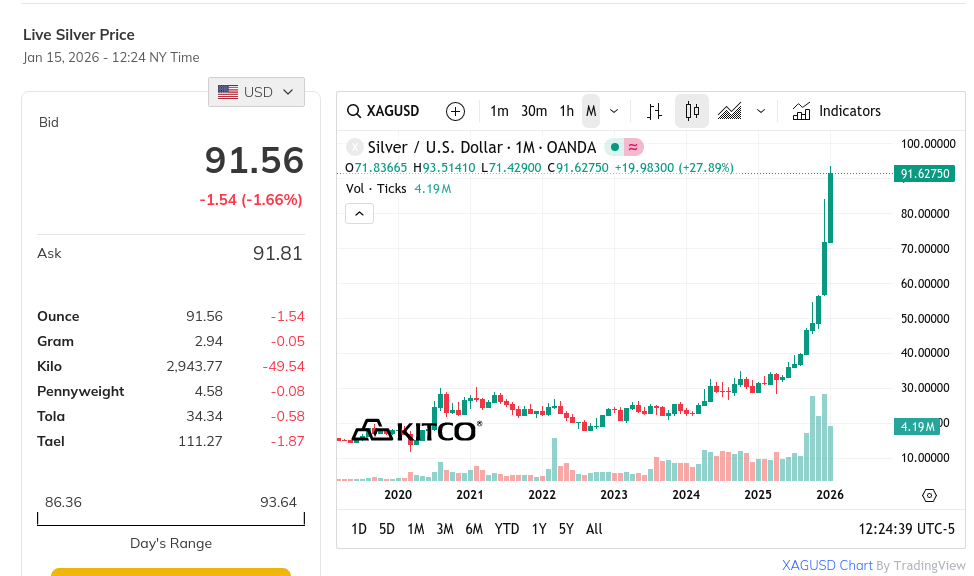Image resolution: width=974 pixels, height=576 pixels.
Task: Select the 1m interval
Action: 499,111
